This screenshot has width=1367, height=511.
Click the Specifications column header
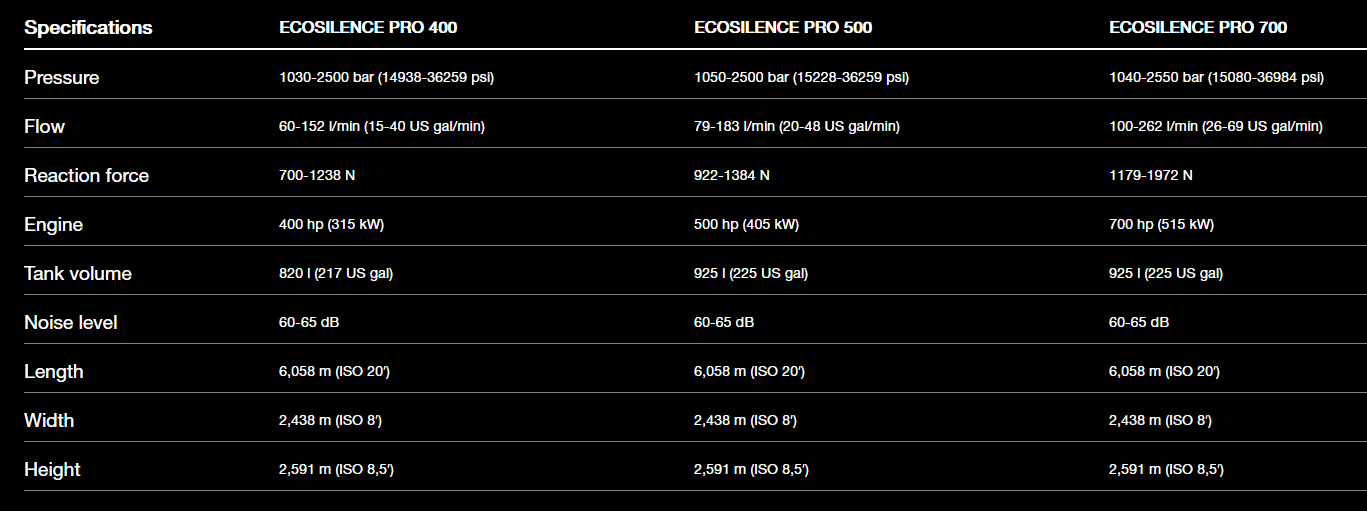coord(88,28)
